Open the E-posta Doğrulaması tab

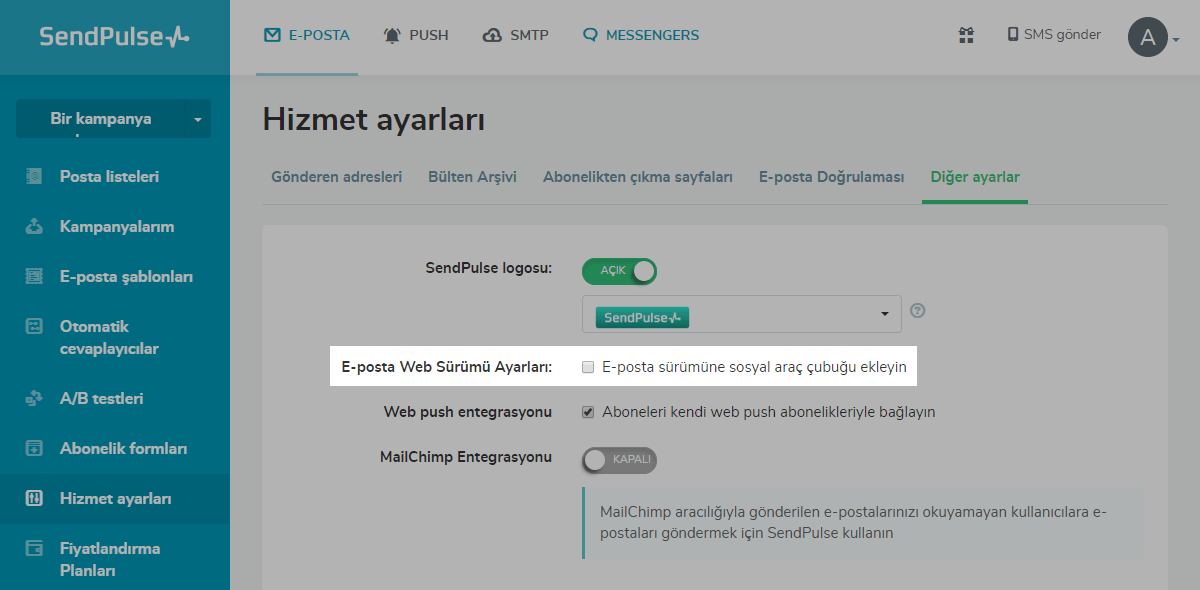[831, 177]
